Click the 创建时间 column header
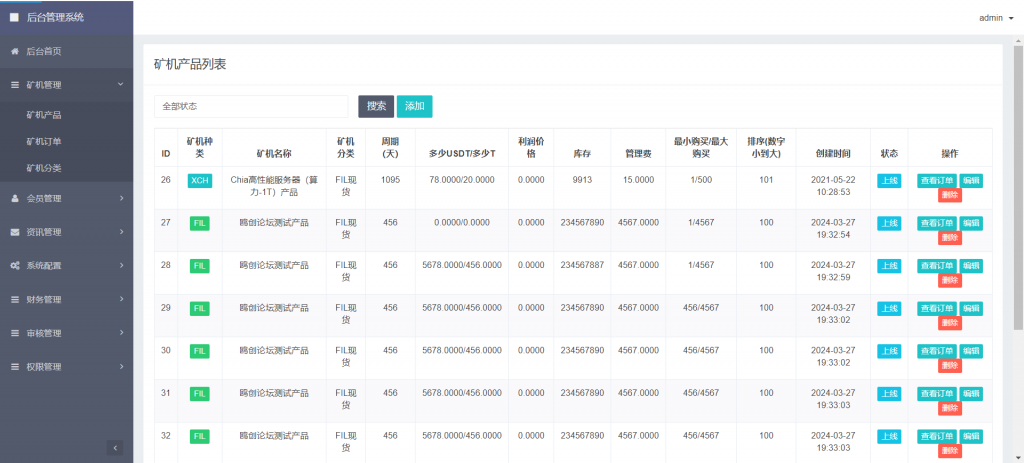 click(833, 154)
